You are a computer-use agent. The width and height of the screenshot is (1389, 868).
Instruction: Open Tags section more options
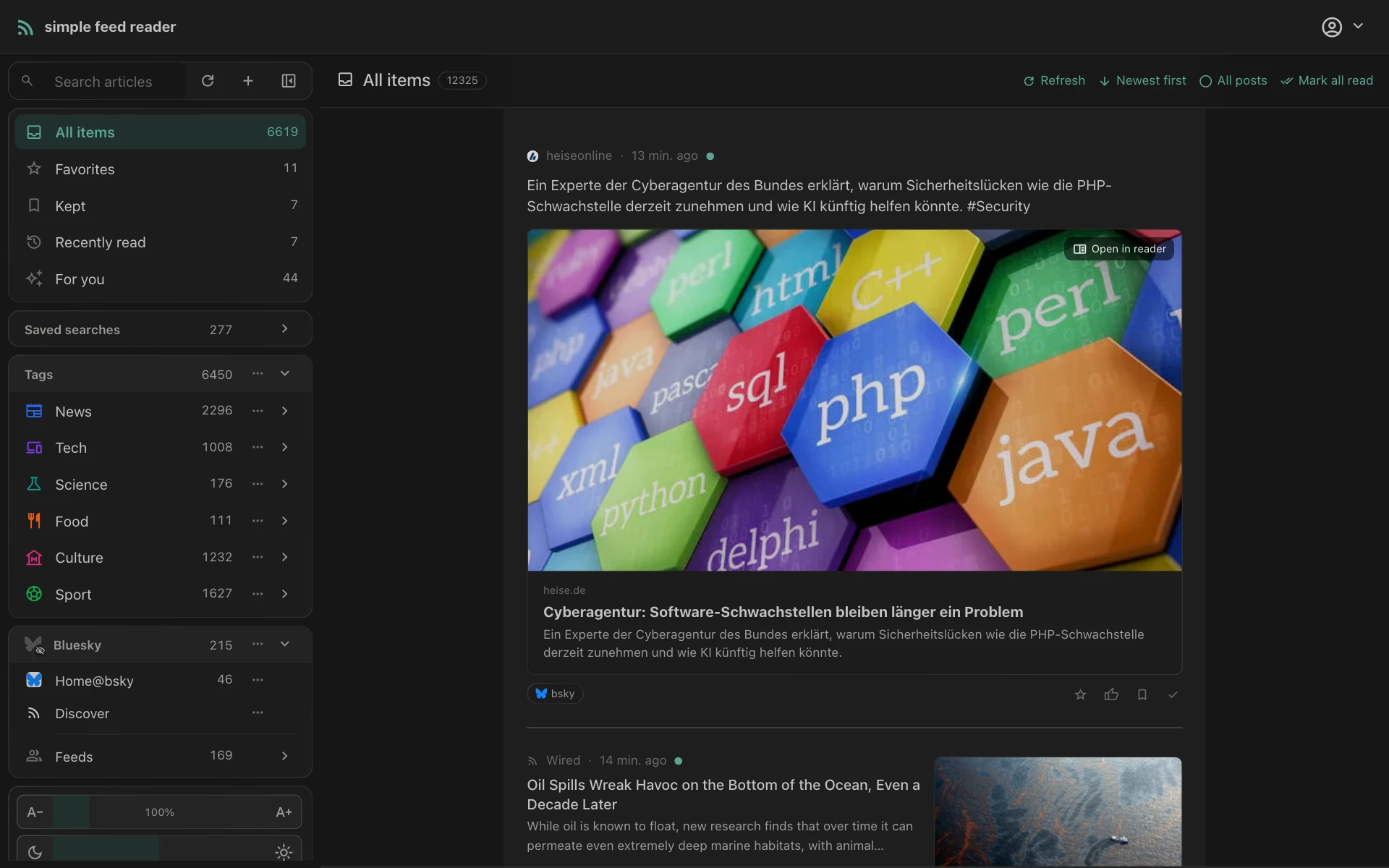258,374
